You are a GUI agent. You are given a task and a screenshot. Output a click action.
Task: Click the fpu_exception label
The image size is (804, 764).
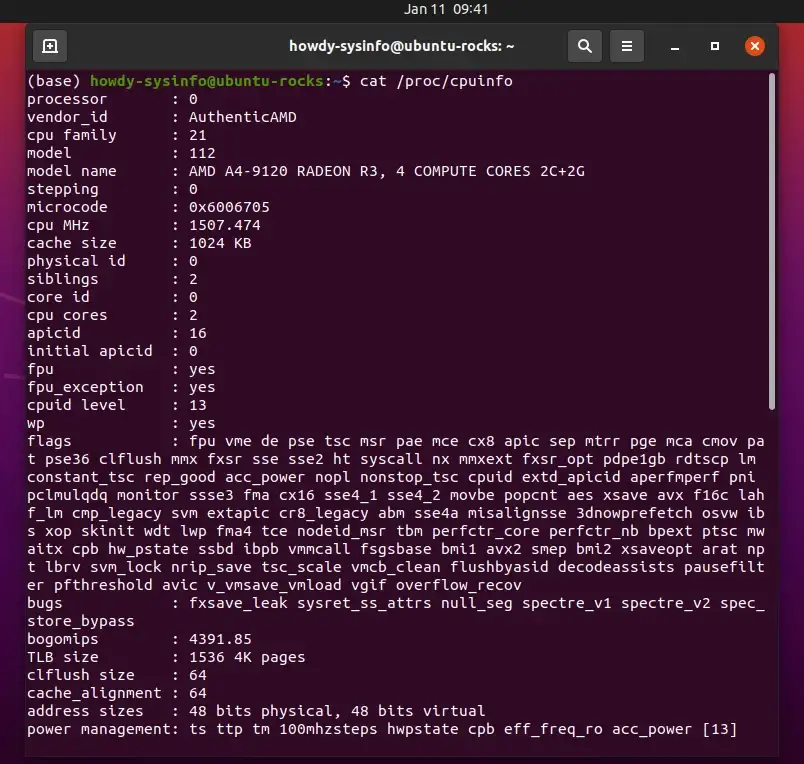coord(85,387)
